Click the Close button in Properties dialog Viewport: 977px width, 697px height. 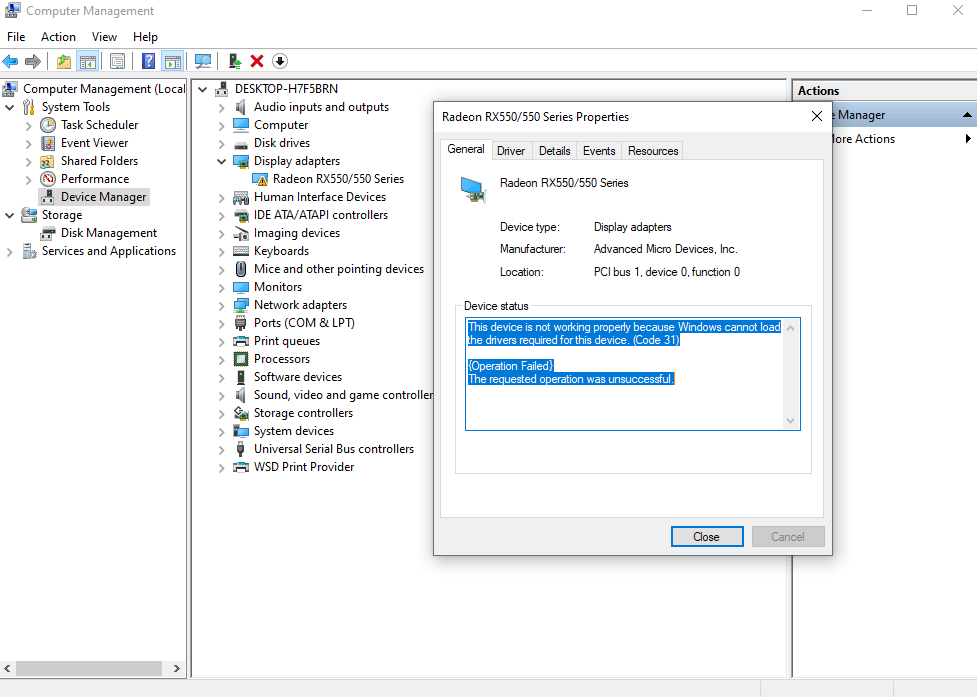tap(707, 537)
